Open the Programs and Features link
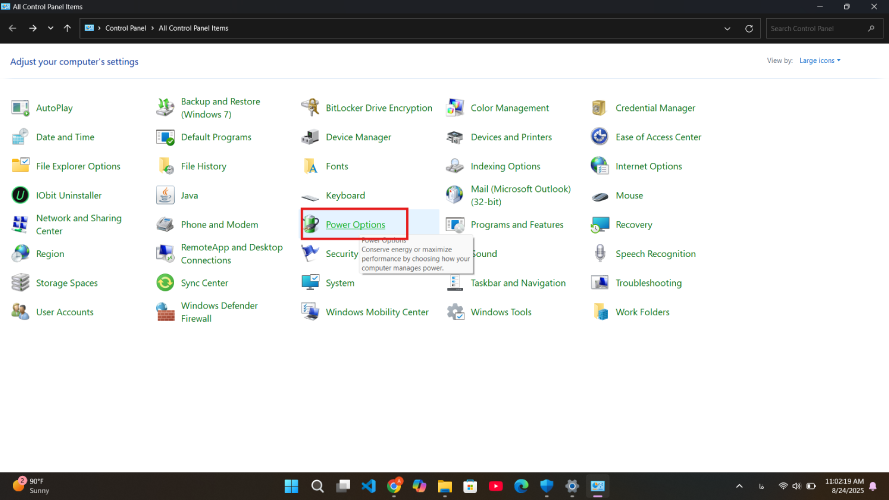The height and width of the screenshot is (500, 889). 516,225
